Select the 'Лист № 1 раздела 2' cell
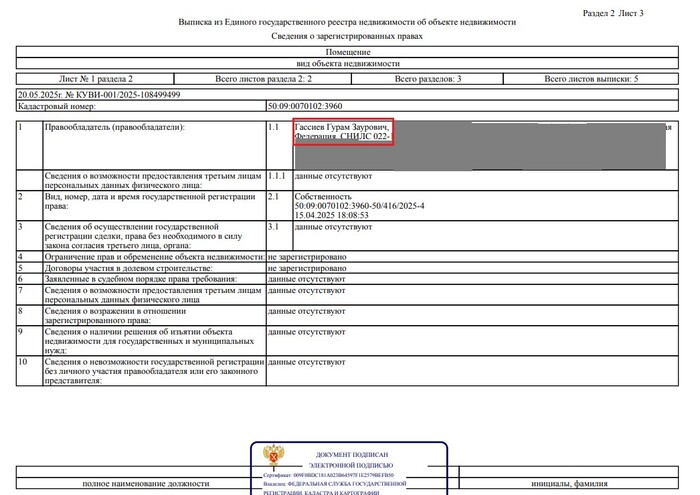Screen dimensions: 700x495 point(95,78)
